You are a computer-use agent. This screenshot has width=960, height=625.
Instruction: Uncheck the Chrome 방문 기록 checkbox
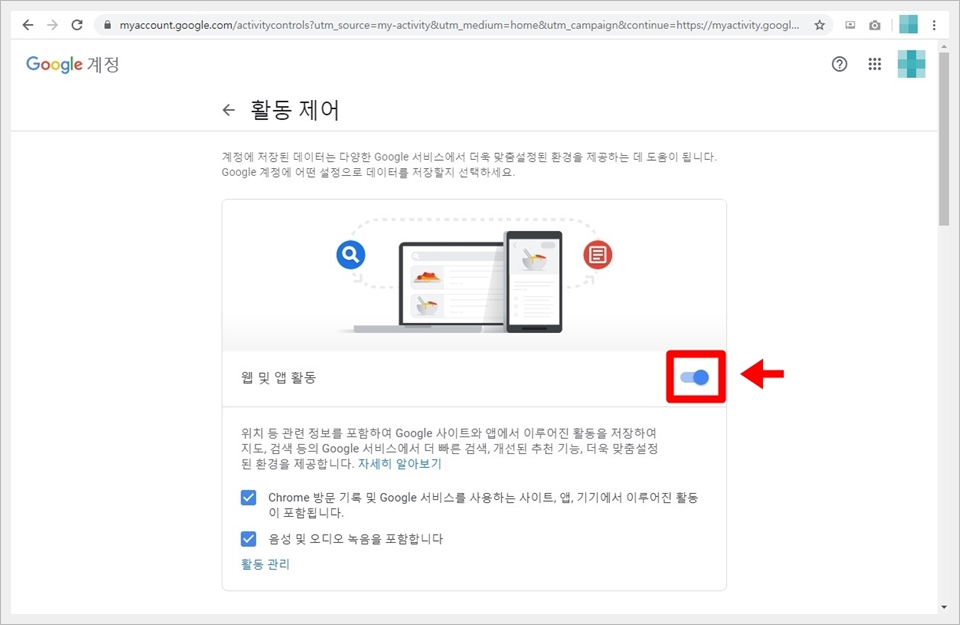coord(249,497)
